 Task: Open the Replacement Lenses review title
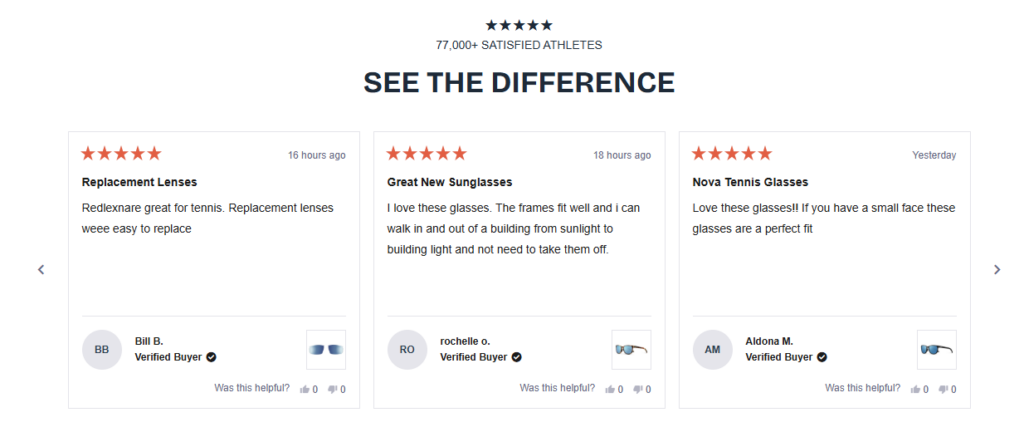coord(139,182)
